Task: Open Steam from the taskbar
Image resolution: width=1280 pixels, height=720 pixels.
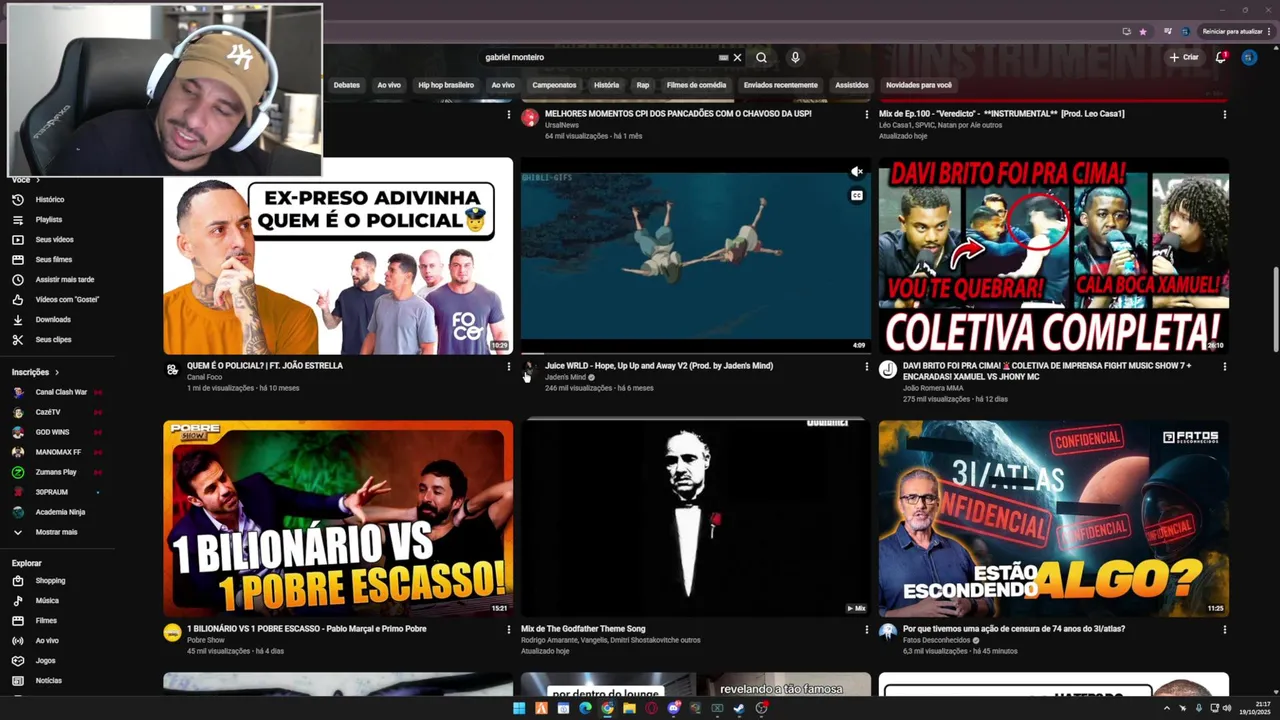Action: point(739,708)
